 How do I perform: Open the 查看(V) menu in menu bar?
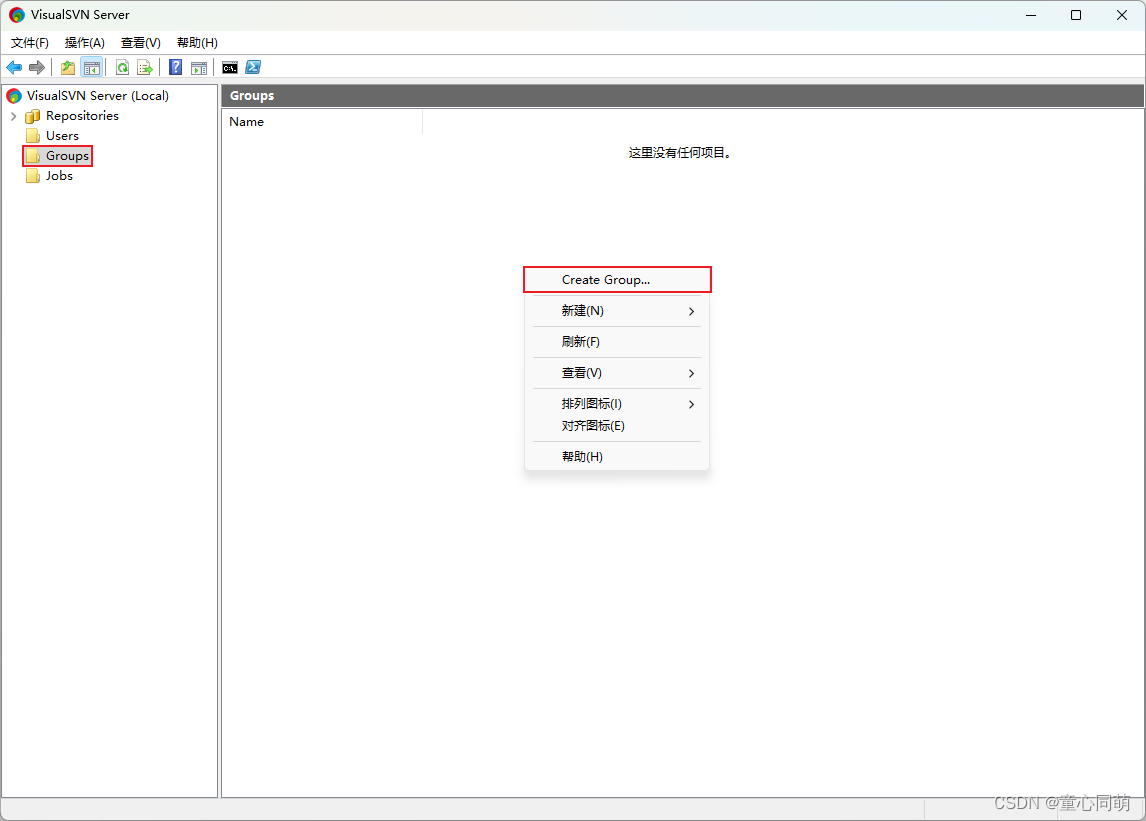pos(140,42)
